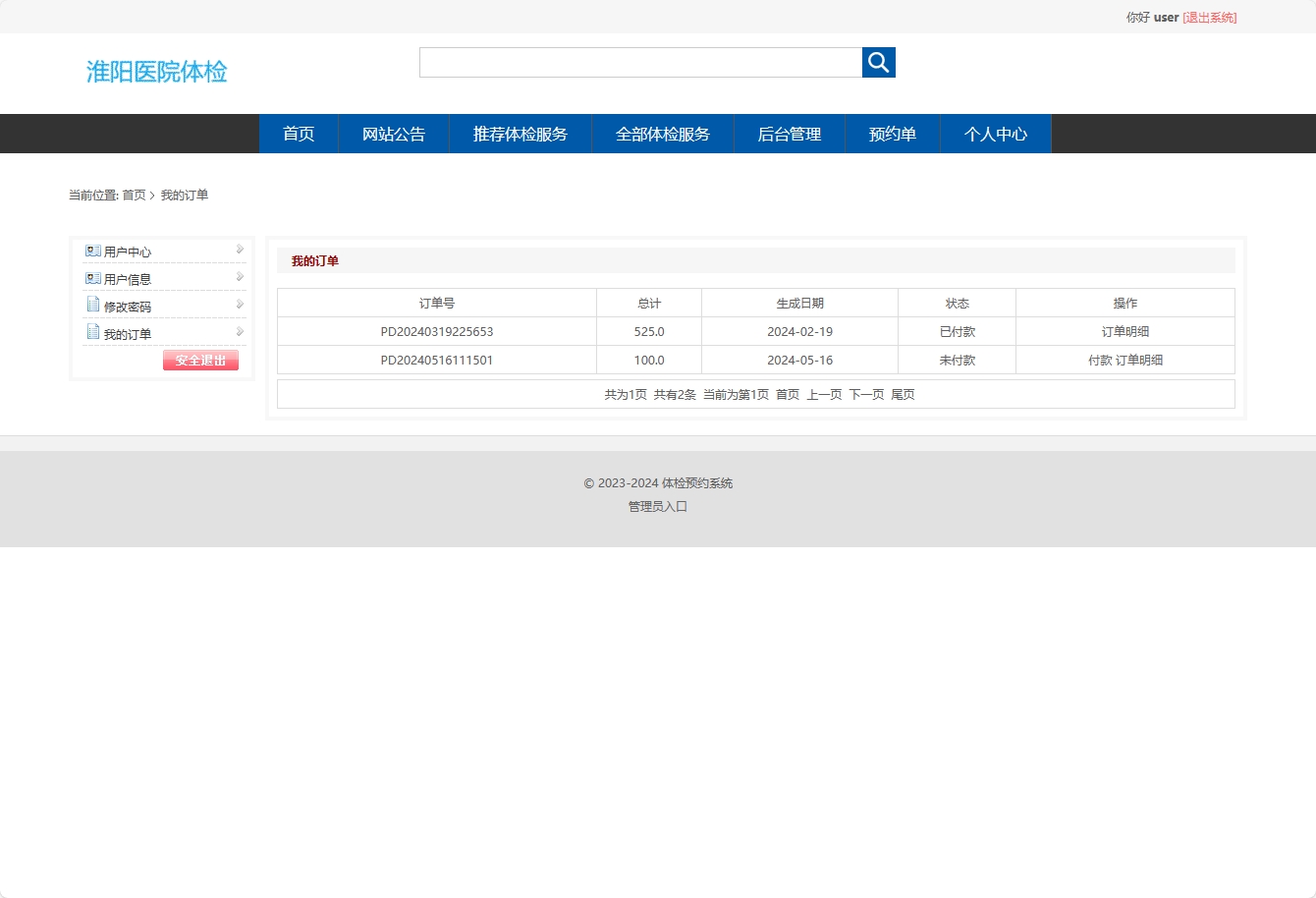
Task: Expand the 用户中心 chevron arrow
Action: pos(239,250)
